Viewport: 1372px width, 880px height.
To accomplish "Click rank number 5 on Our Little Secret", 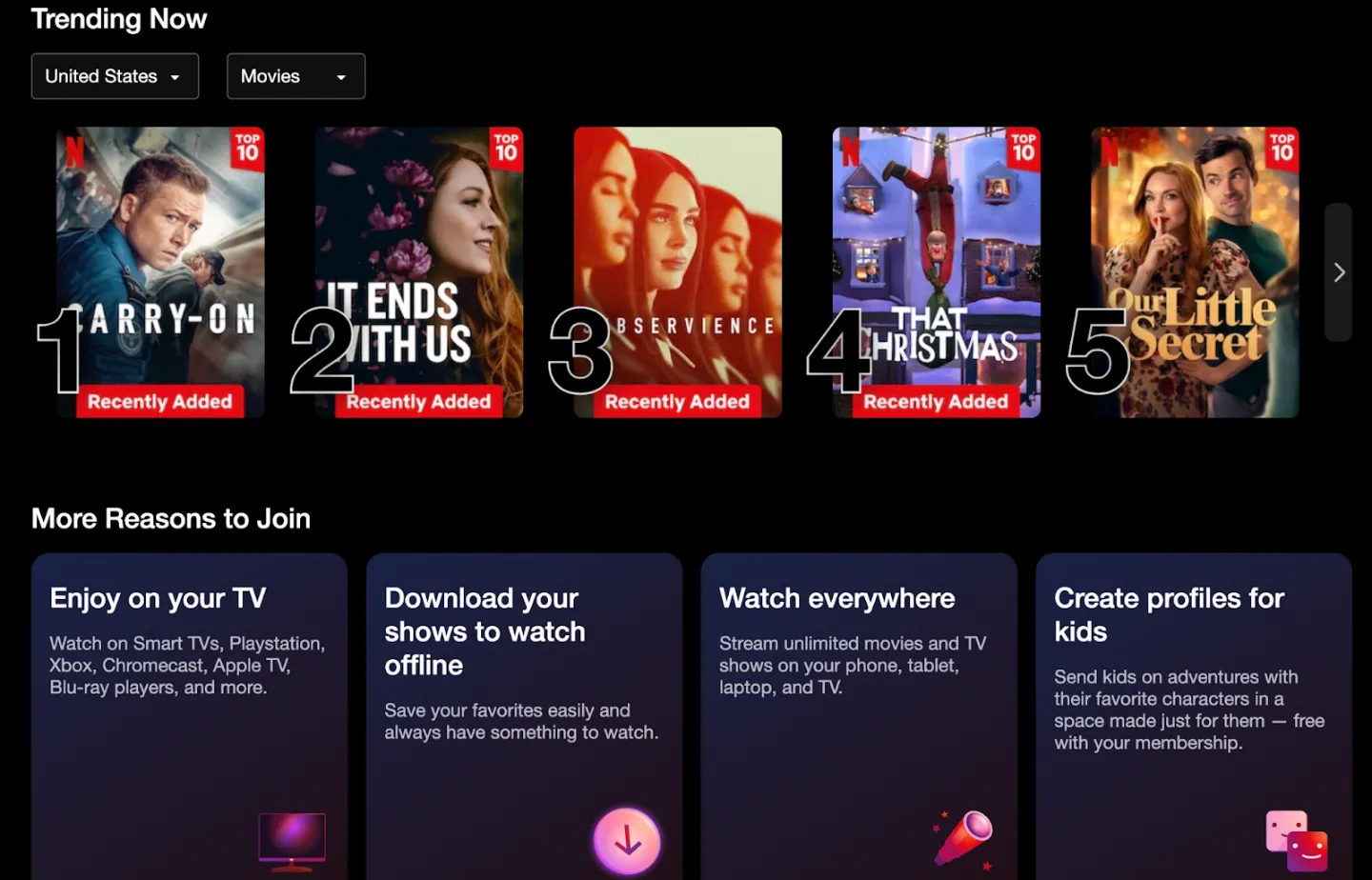I will (x=1098, y=351).
